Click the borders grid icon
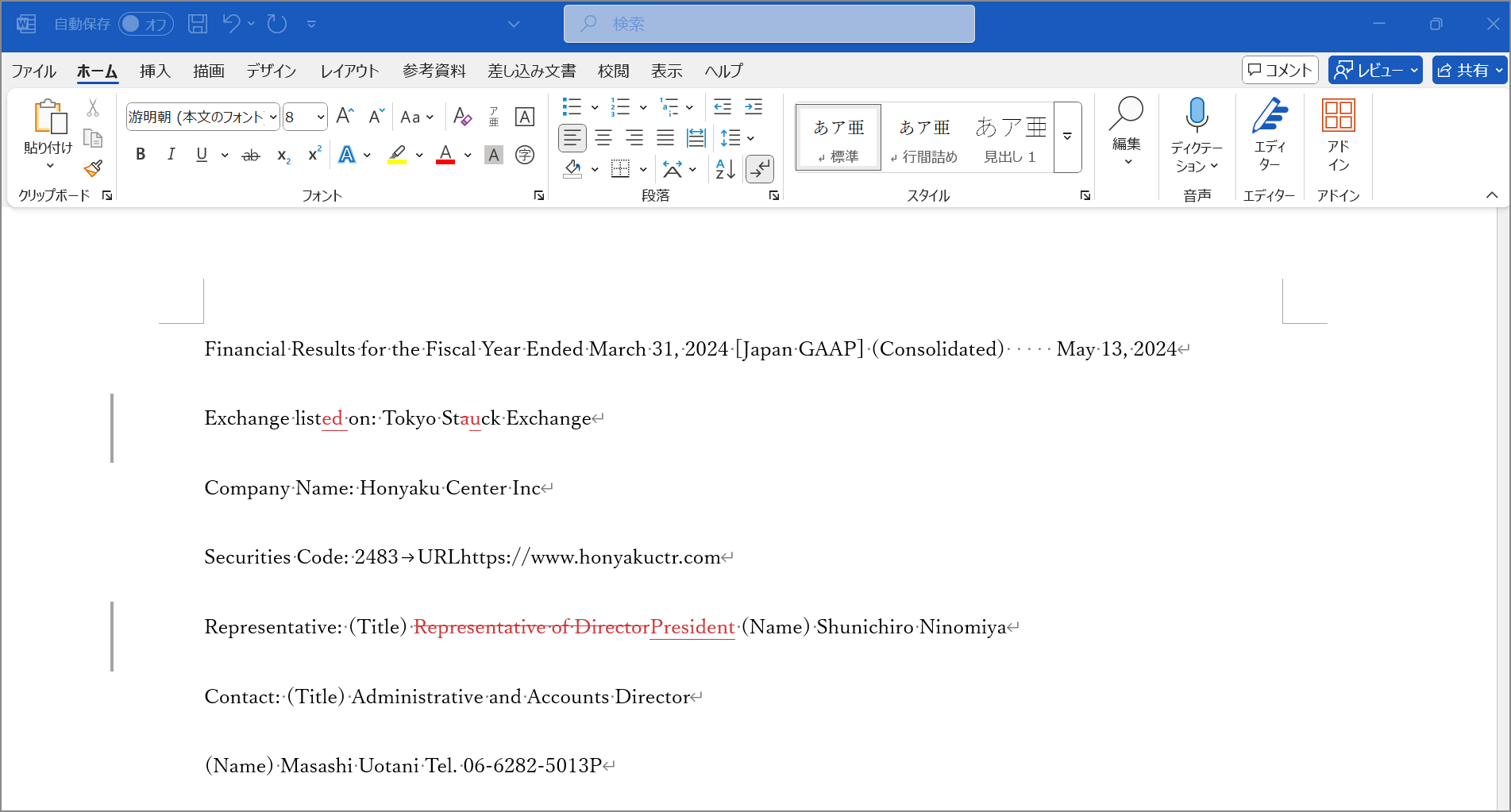 tap(620, 168)
